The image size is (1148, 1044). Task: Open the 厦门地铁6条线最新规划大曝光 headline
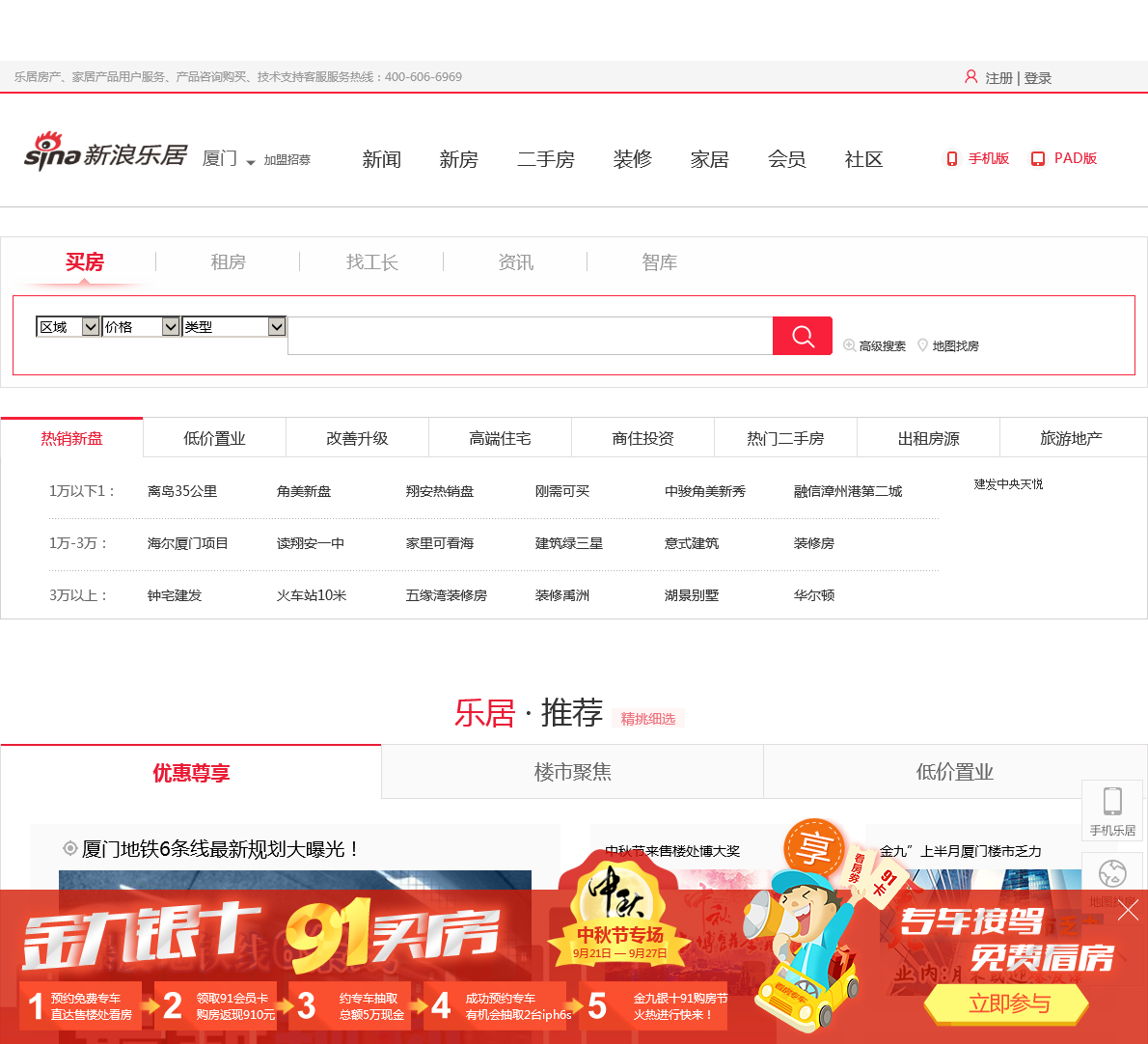[x=220, y=849]
